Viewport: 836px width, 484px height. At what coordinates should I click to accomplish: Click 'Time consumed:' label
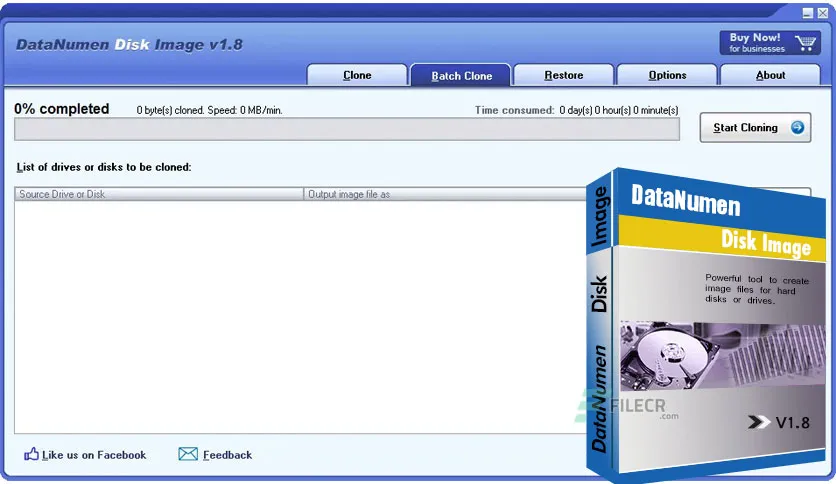[515, 110]
